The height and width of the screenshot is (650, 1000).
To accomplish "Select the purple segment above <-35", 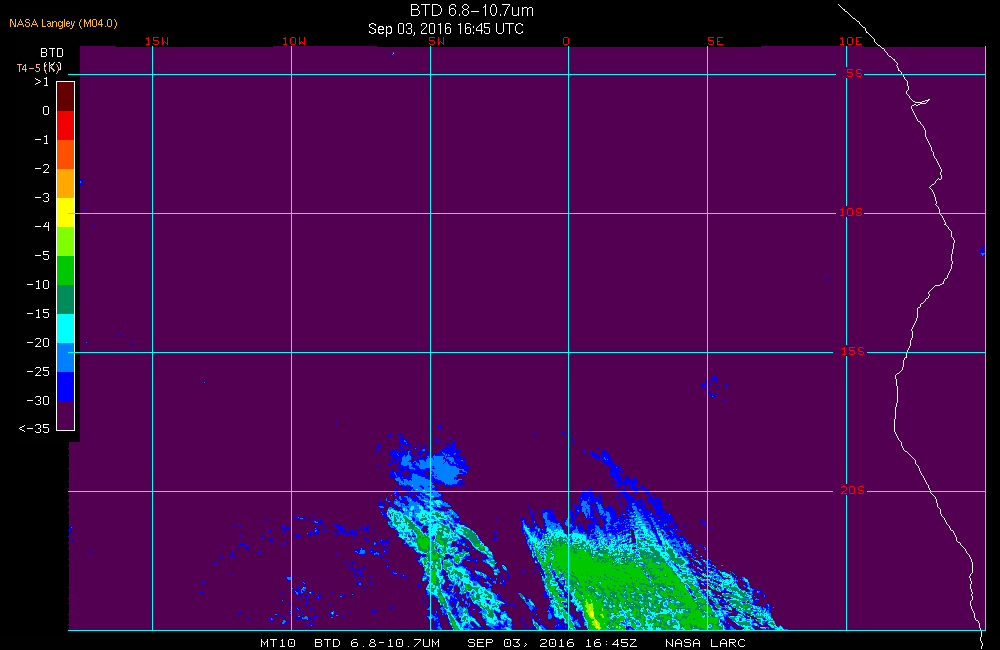I will [66, 415].
